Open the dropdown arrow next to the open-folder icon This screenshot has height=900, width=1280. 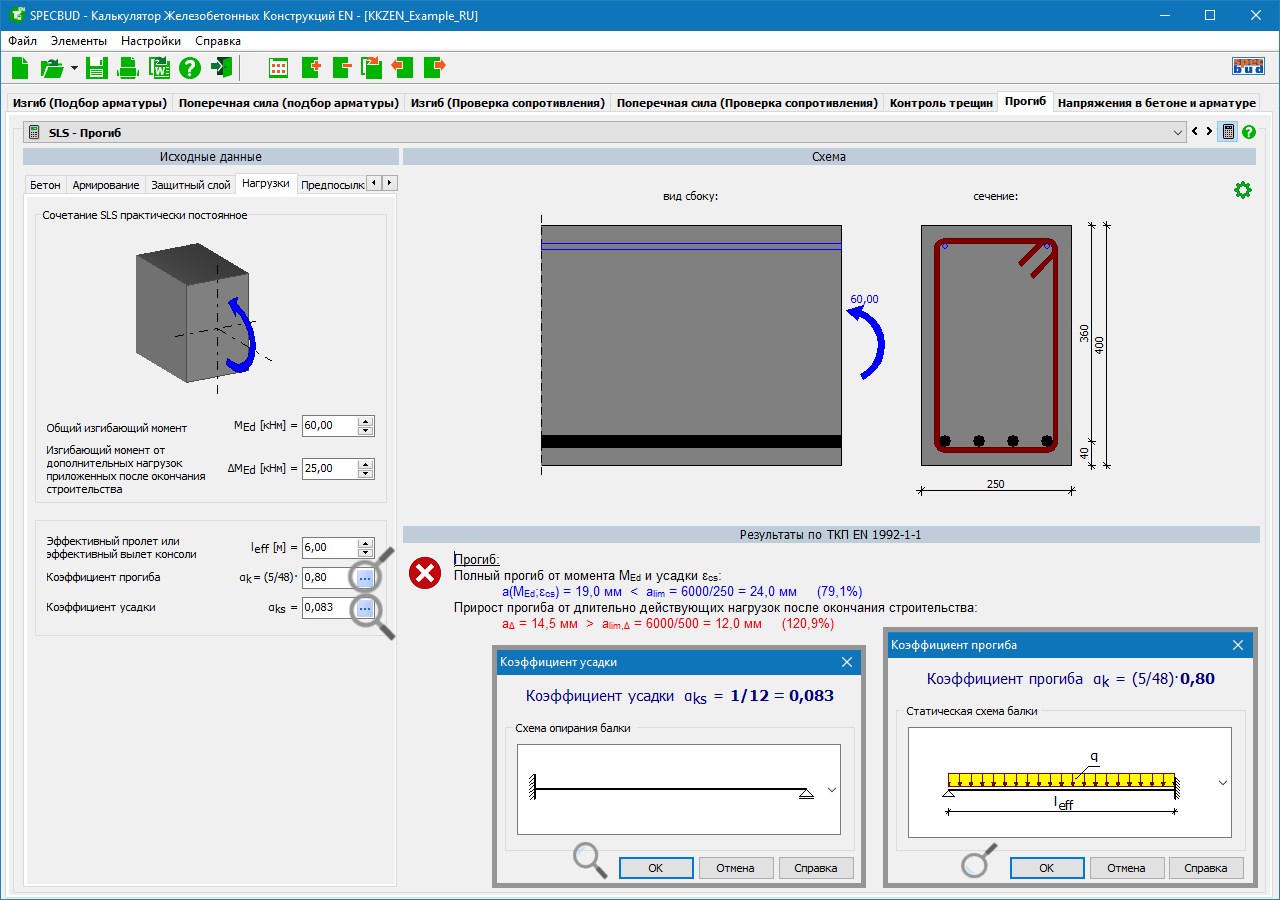pyautogui.click(x=74, y=68)
